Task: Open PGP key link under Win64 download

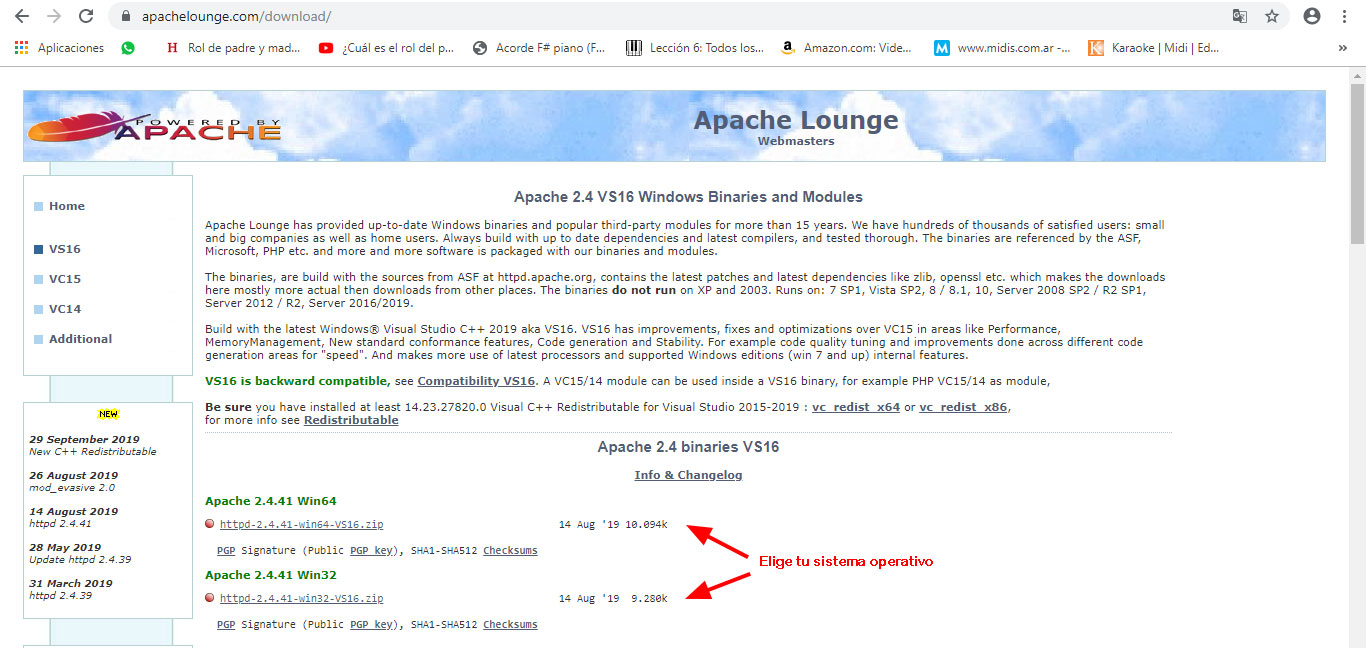Action: pyautogui.click(x=371, y=550)
